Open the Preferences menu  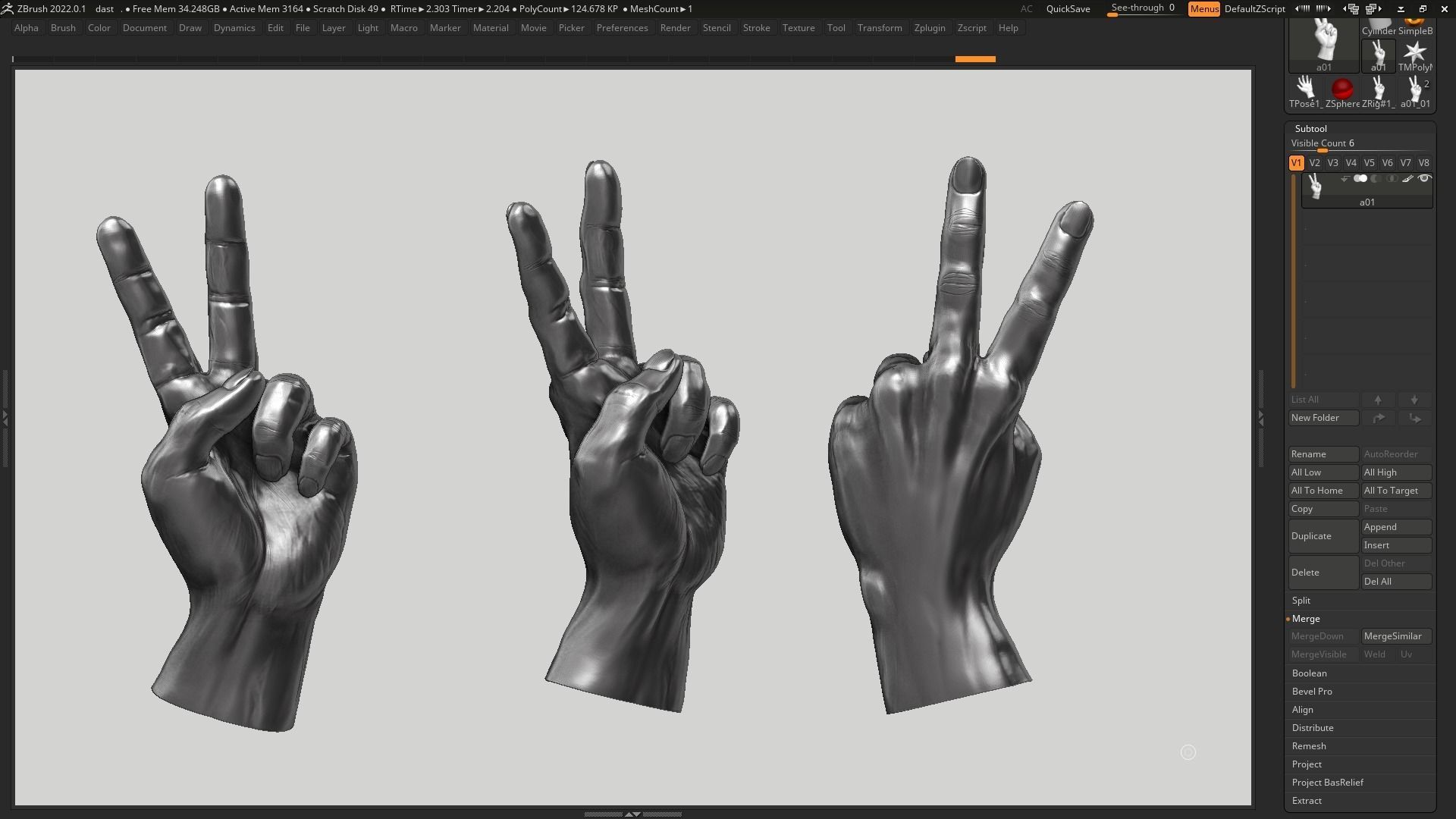click(x=622, y=28)
